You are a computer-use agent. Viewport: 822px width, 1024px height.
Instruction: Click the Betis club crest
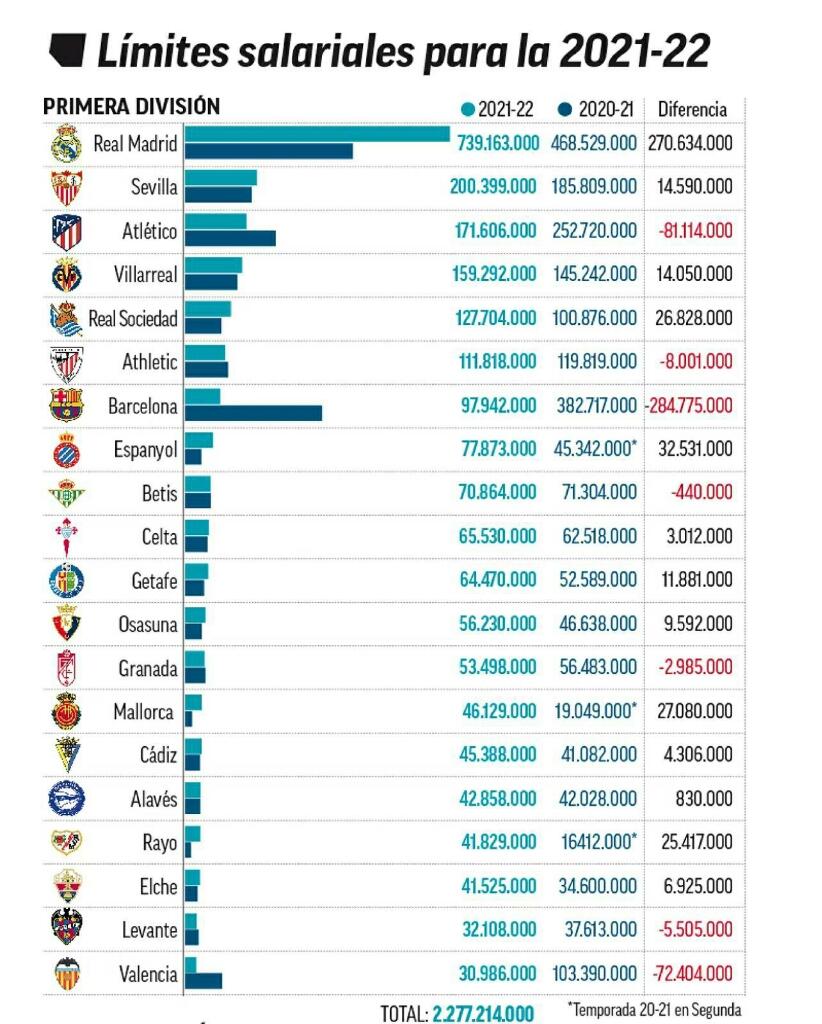pyautogui.click(x=66, y=493)
